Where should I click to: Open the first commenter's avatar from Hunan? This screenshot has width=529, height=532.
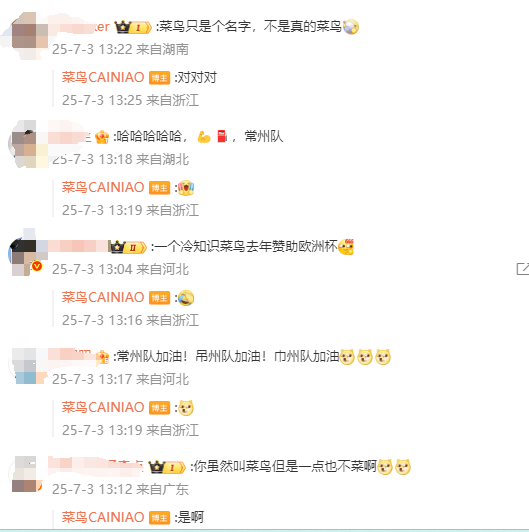point(30,35)
